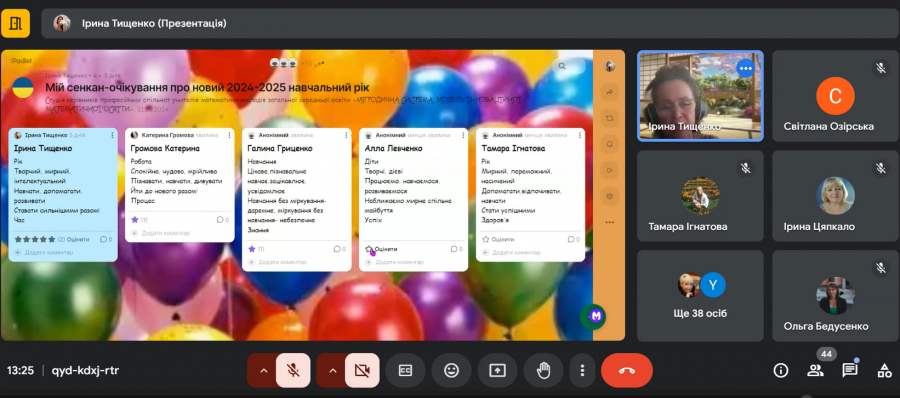Show the participants list with 44 badge
Image resolution: width=900 pixels, height=398 pixels.
(815, 370)
